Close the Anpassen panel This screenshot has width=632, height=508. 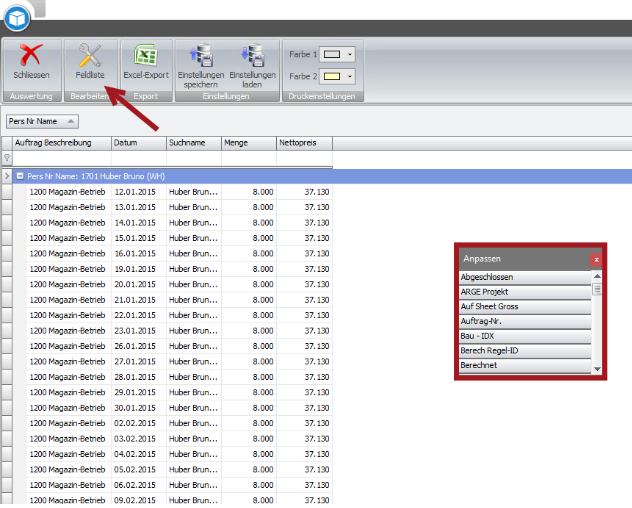coord(597,259)
